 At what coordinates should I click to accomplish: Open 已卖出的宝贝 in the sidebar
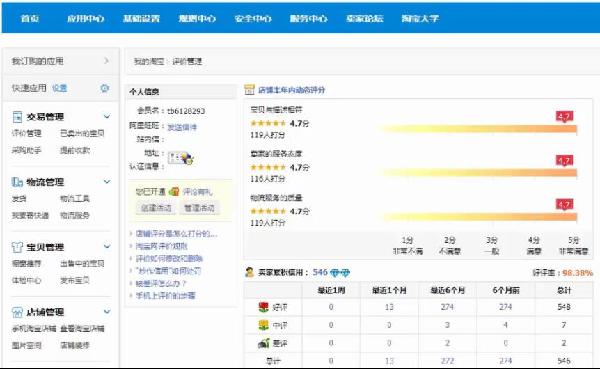coord(82,133)
